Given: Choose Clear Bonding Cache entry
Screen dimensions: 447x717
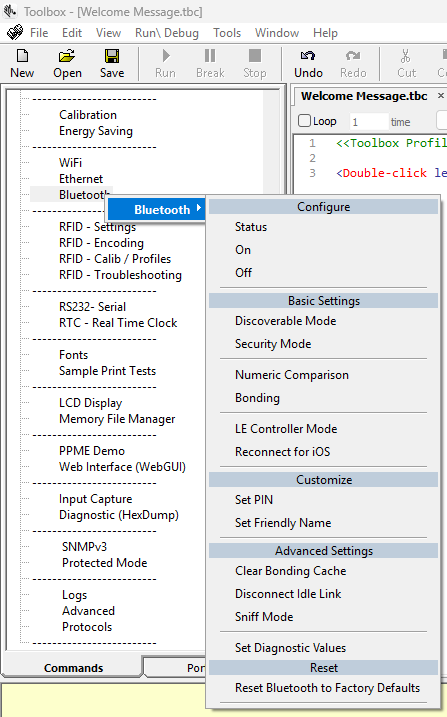Looking at the screenshot, I should point(291,571).
